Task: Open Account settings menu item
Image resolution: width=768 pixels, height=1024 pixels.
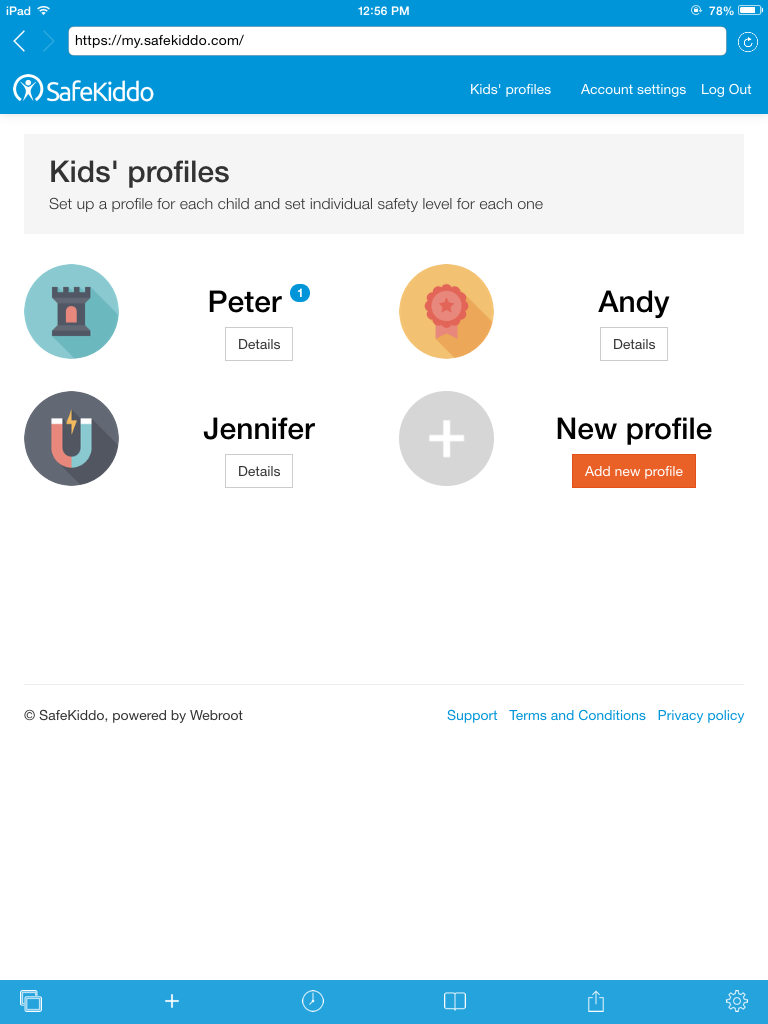Action: pos(633,90)
